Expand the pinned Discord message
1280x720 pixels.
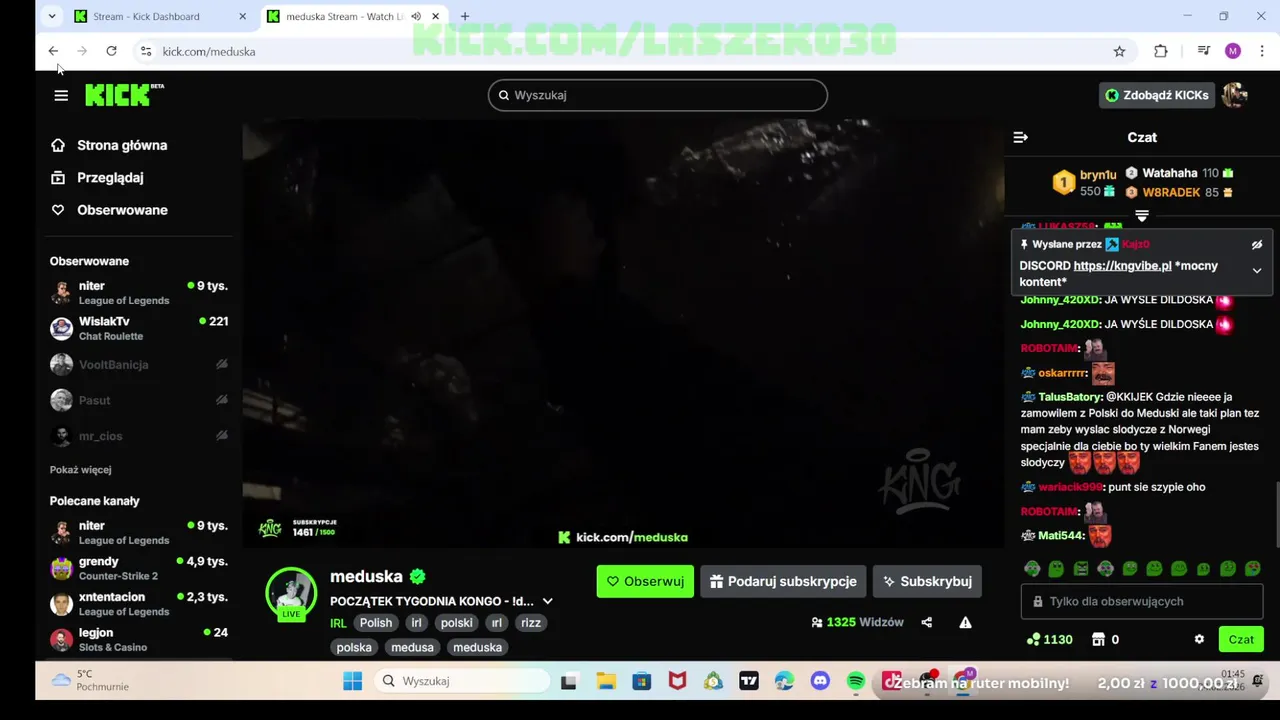point(1257,270)
